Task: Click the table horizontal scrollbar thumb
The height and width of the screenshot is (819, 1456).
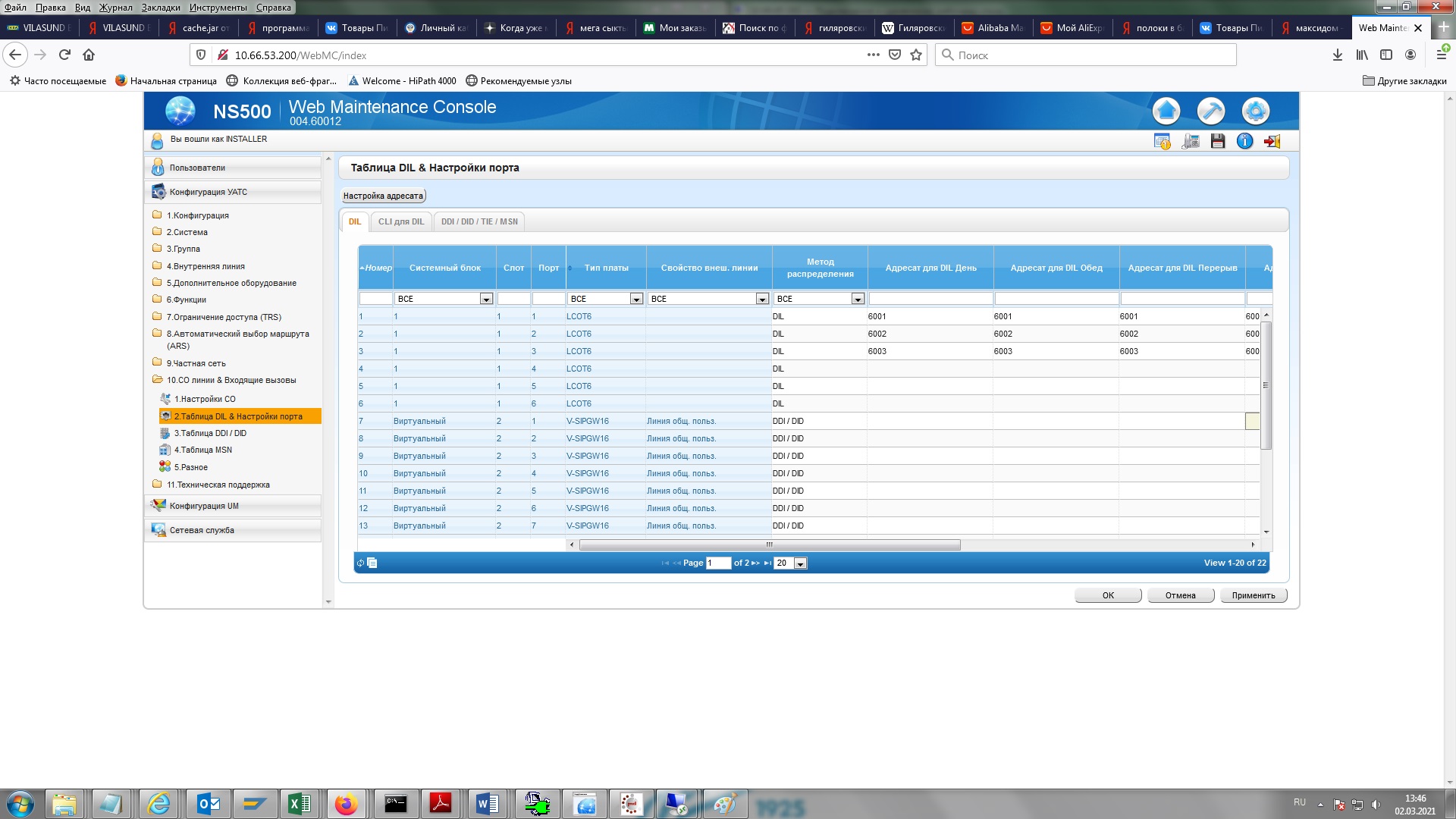Action: pyautogui.click(x=770, y=544)
